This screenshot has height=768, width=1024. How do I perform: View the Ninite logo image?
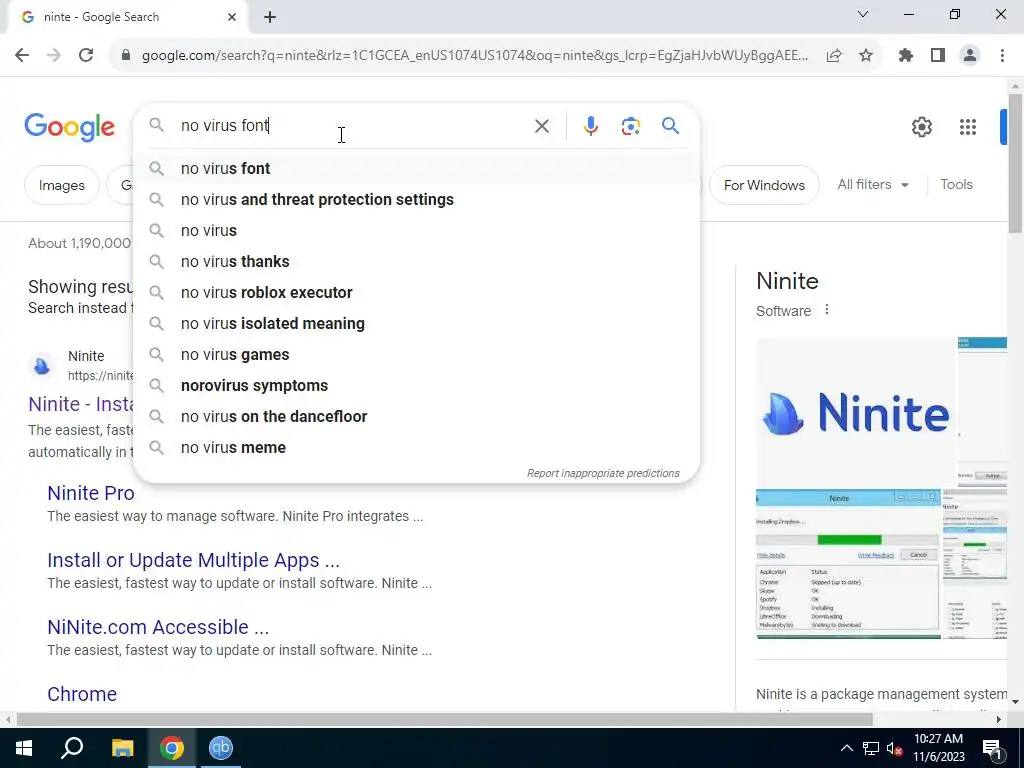click(x=856, y=413)
